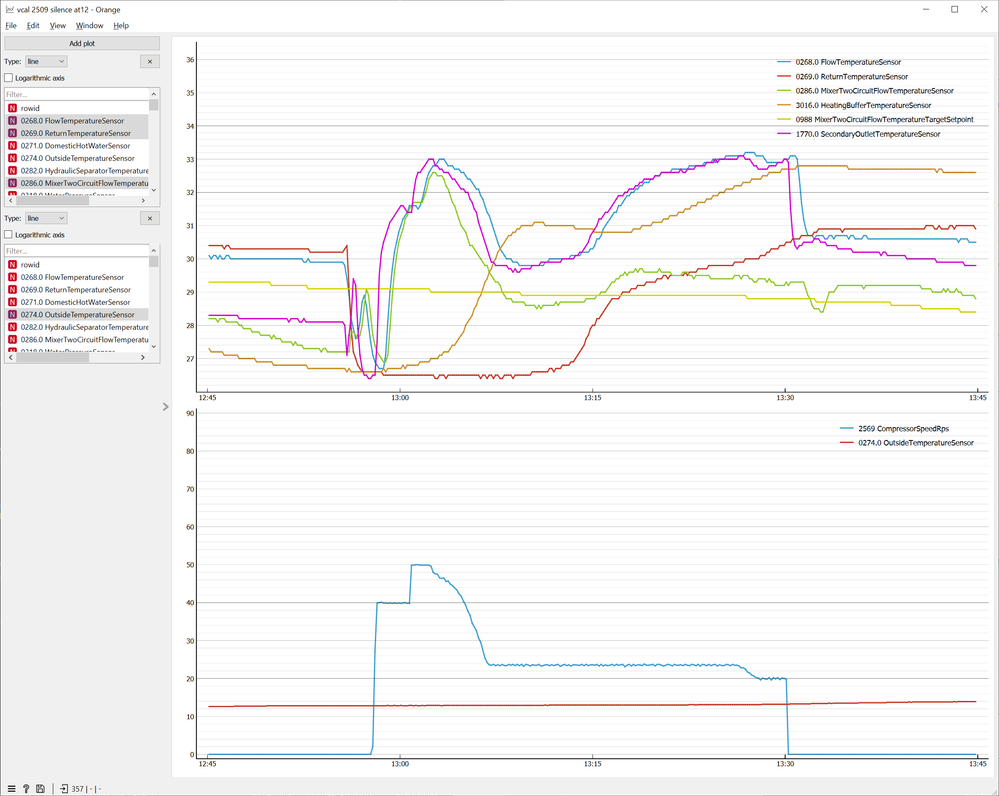Click the help question mark icon

pos(26,788)
